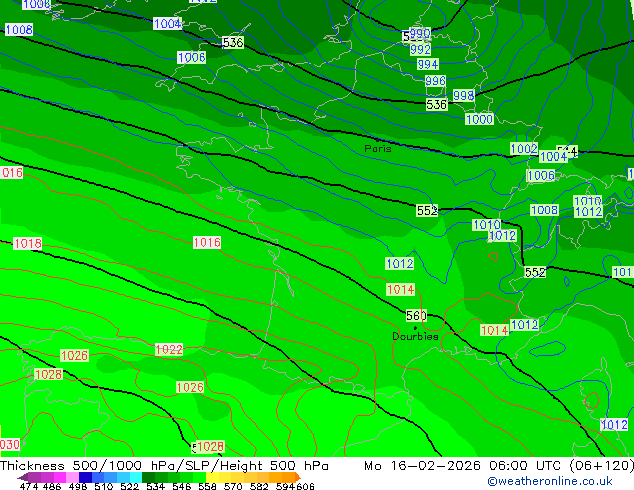634x490 pixels.
Task: Click the 510 legend value
Action: (x=104, y=486)
